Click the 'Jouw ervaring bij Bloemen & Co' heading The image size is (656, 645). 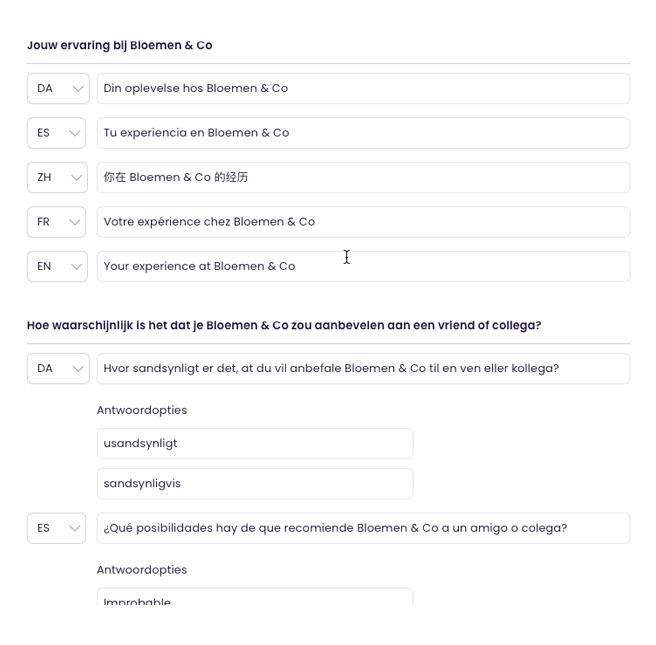[x=120, y=45]
